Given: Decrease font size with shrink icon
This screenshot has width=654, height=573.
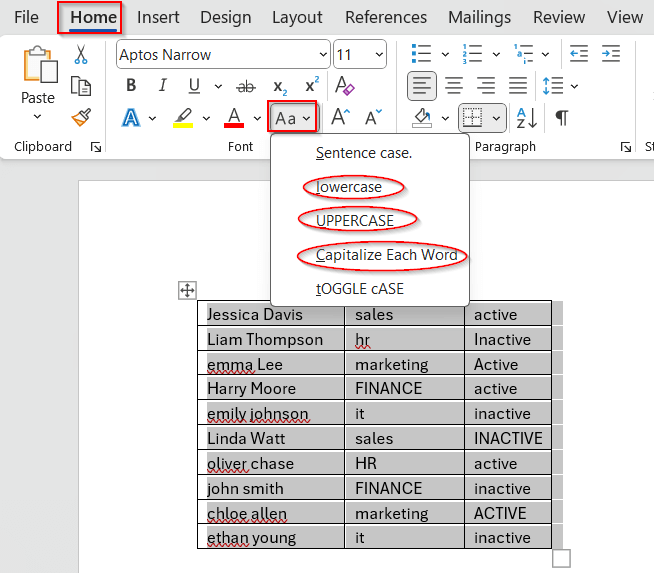Looking at the screenshot, I should click(373, 117).
